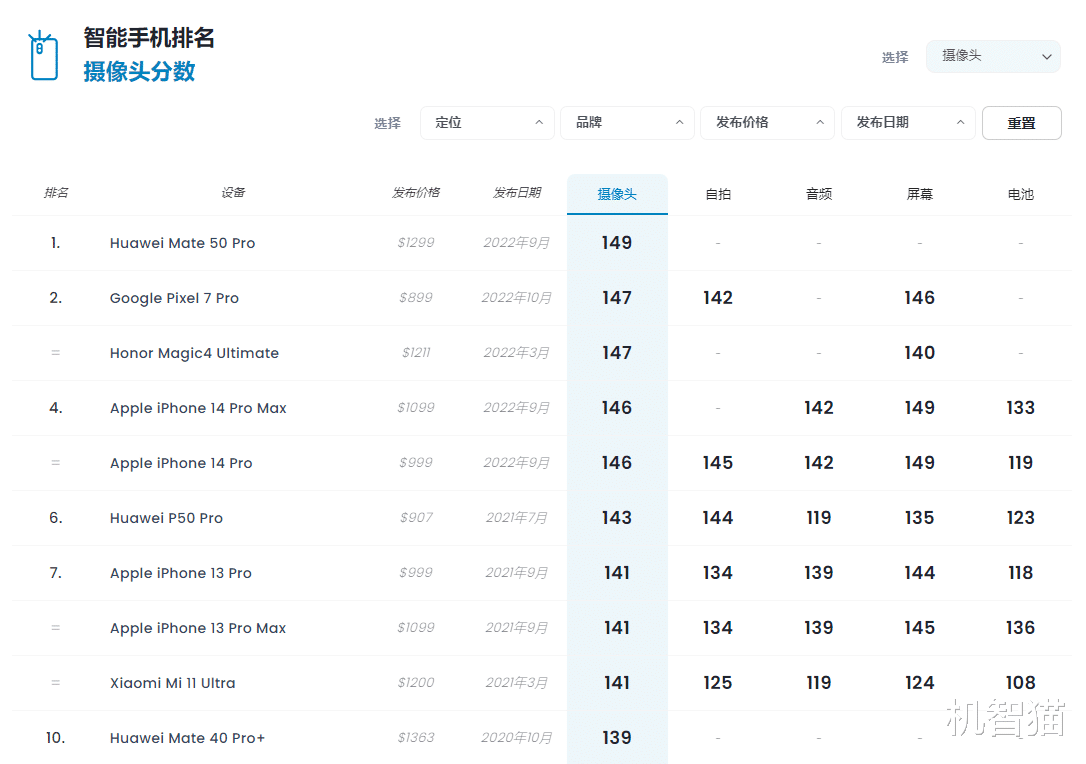The height and width of the screenshot is (764, 1086).
Task: Switch to the 音频 column tab
Action: [819, 195]
